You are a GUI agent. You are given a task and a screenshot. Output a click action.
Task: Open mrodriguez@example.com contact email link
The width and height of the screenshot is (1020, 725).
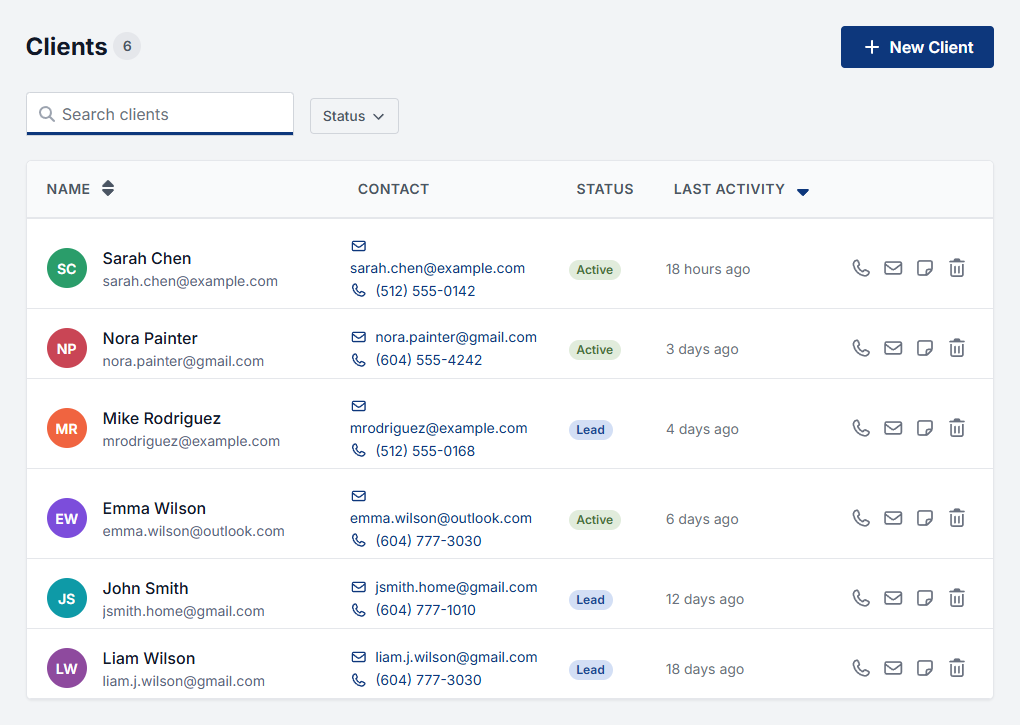tap(438, 428)
